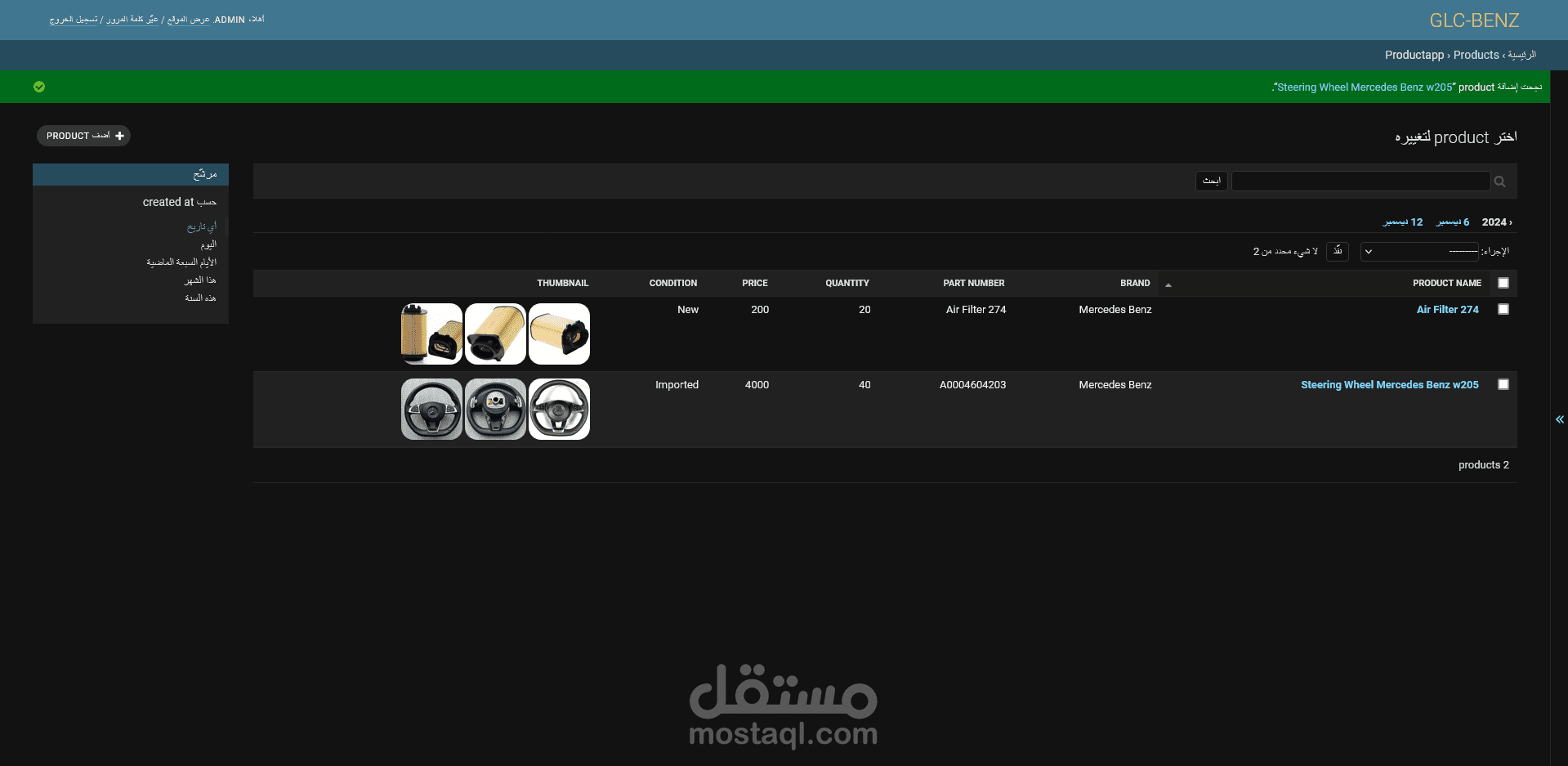Click the green success checkmark icon
This screenshot has height=766, width=1568.
39,87
